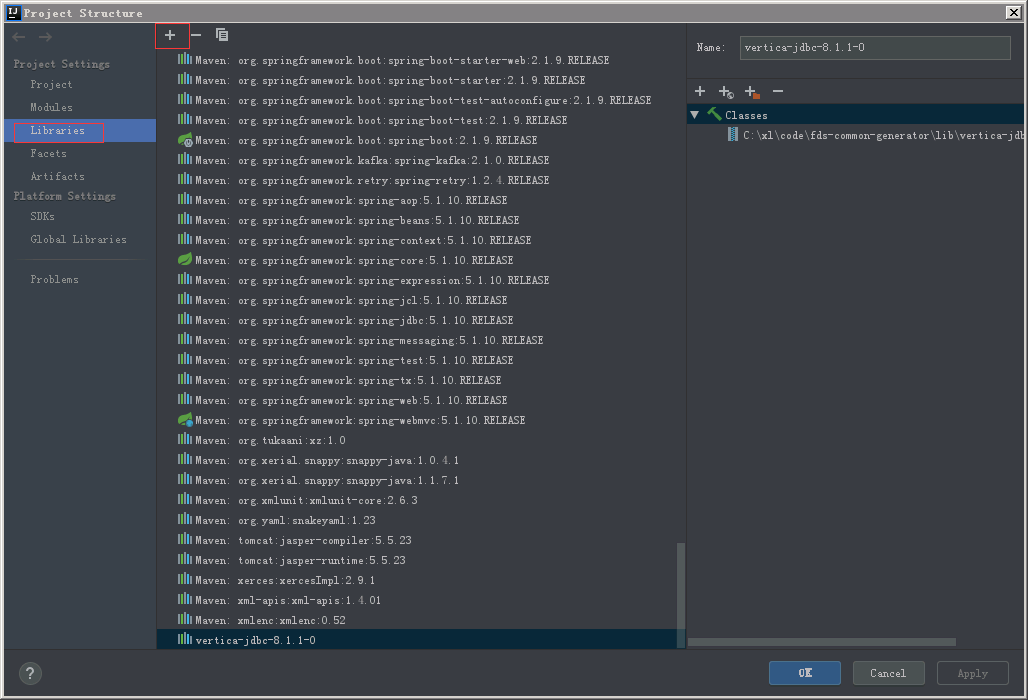The image size is (1028, 700).
Task: Click the jar file icon under Classes
Action: click(733, 135)
